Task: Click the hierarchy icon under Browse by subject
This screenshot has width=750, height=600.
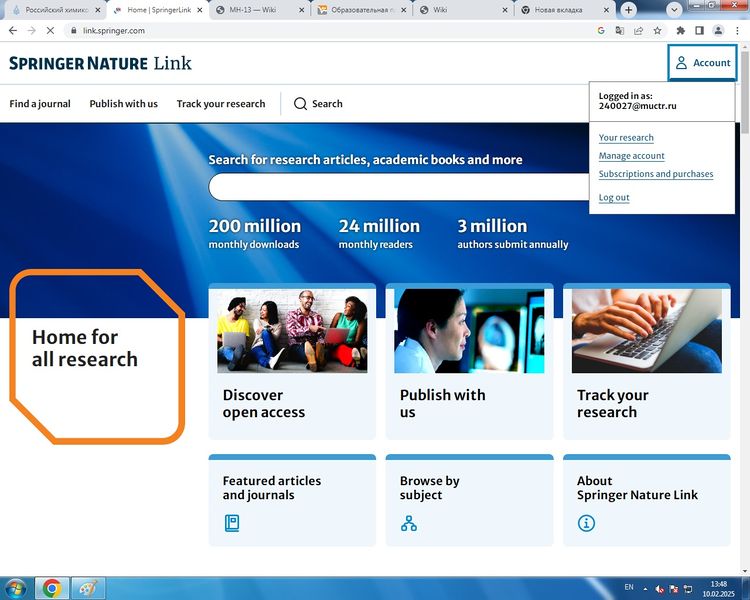Action: pos(408,523)
